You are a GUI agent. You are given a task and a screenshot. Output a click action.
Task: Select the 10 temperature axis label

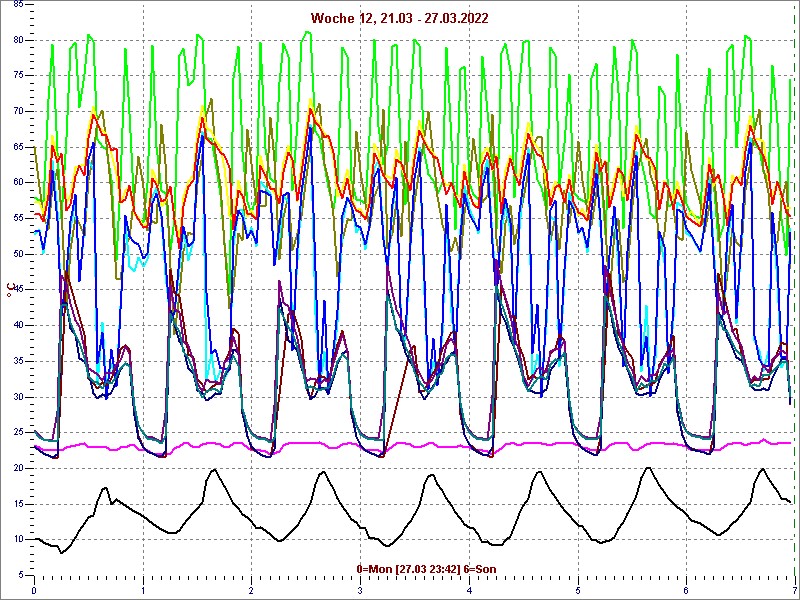pos(17,540)
